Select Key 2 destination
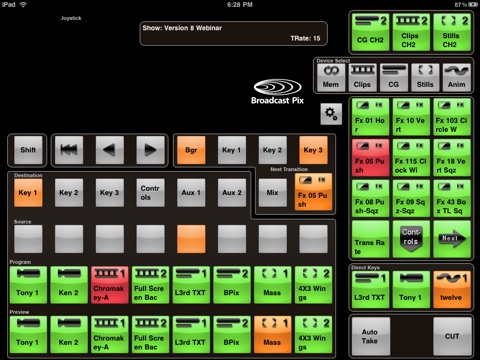480x360 pixels. coord(69,193)
